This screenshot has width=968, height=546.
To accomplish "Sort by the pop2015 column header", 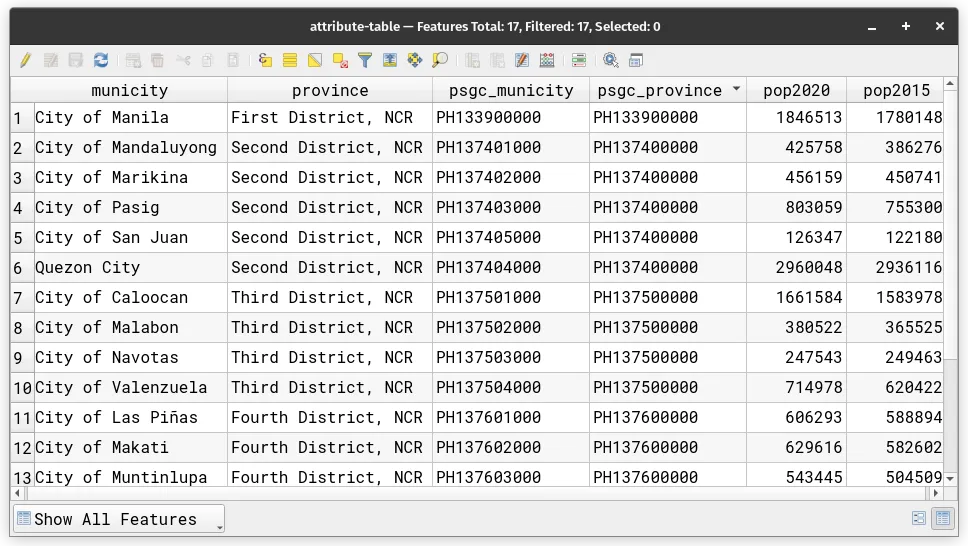I will (896, 90).
